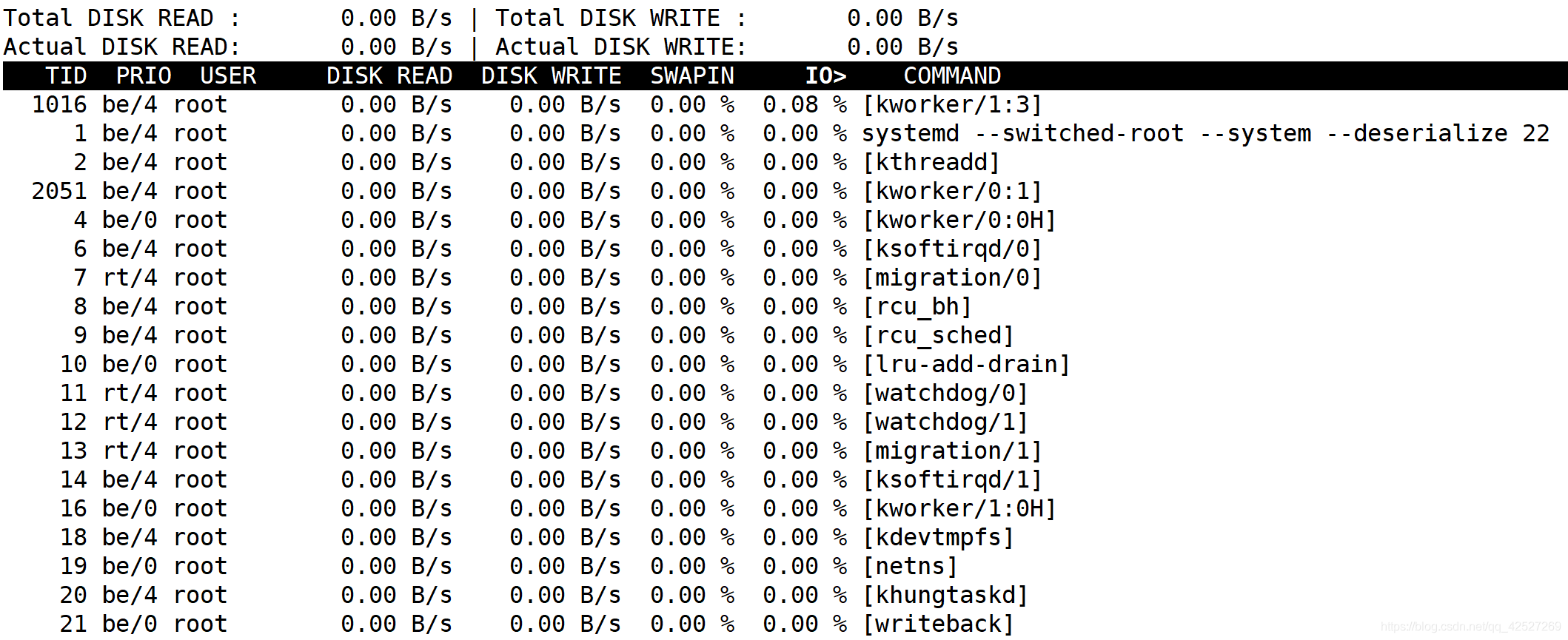The image size is (1568, 640).
Task: Select the kthreadd process row
Action: tap(784, 162)
